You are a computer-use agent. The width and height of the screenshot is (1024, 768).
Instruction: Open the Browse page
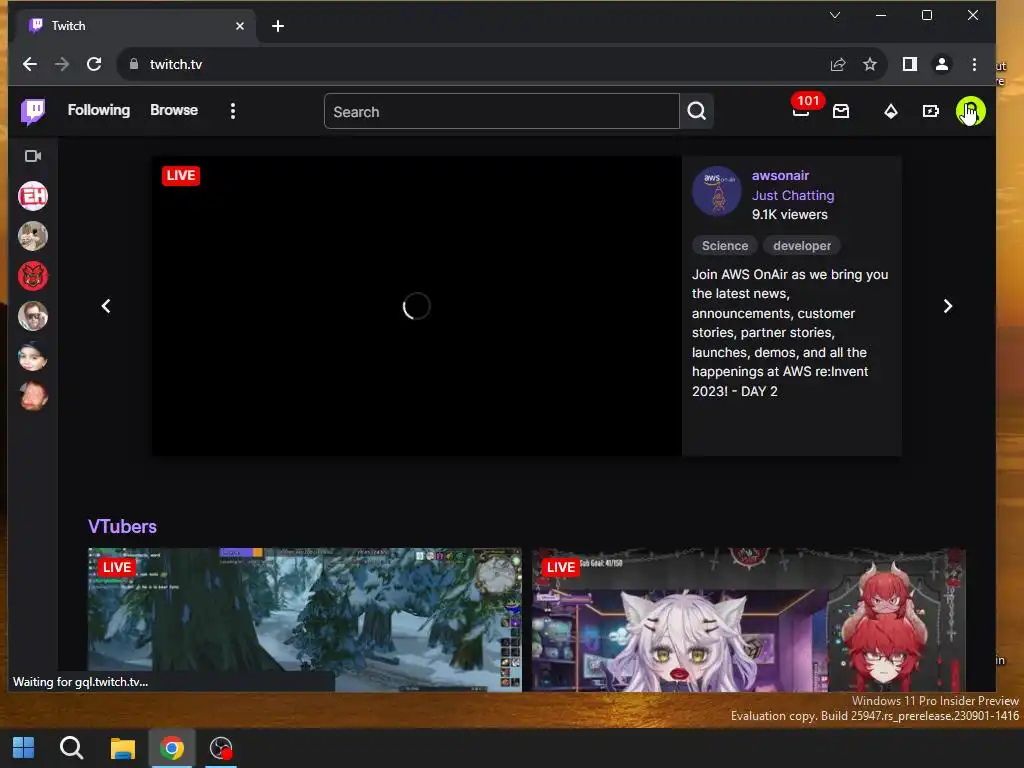pos(174,110)
